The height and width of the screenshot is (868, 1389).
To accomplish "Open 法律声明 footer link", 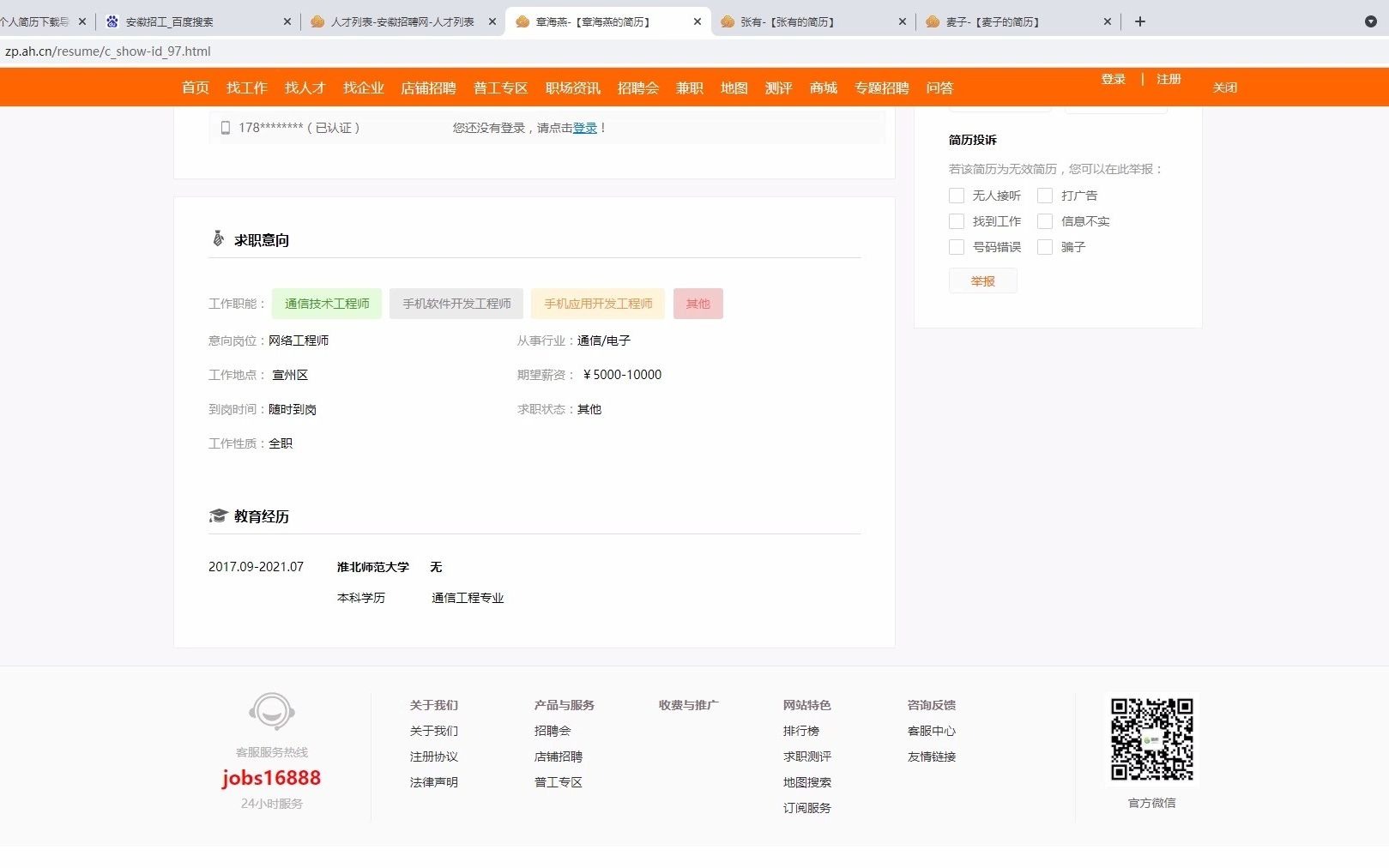I will point(434,782).
